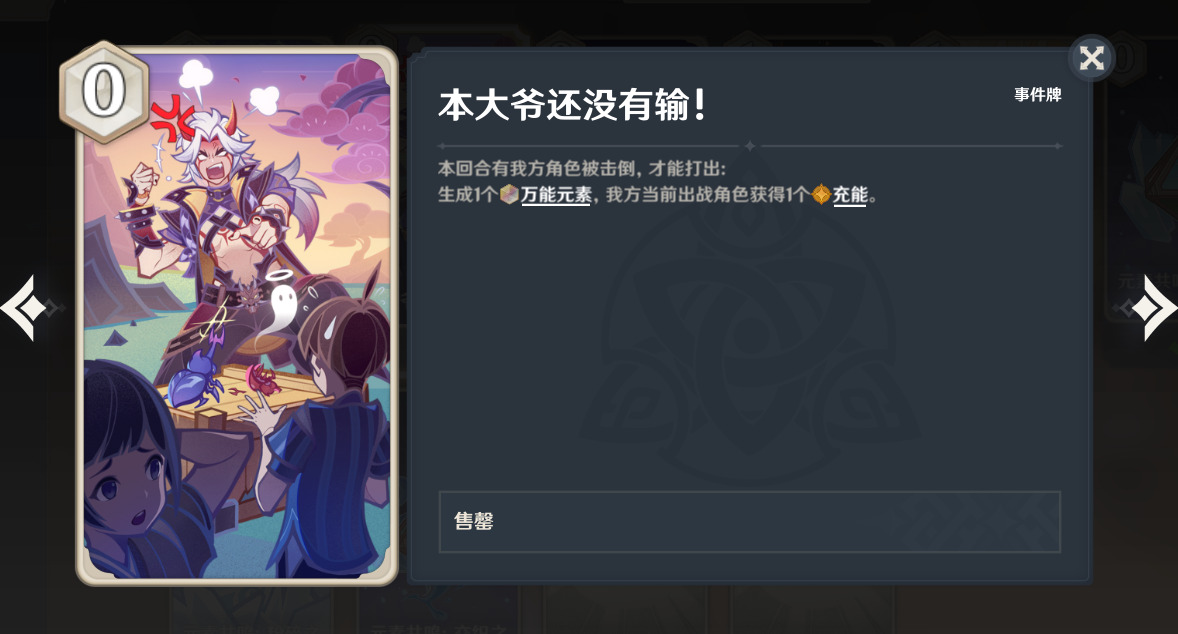The height and width of the screenshot is (634, 1178).
Task: Click the small red beetle on the crate
Action: pos(267,380)
